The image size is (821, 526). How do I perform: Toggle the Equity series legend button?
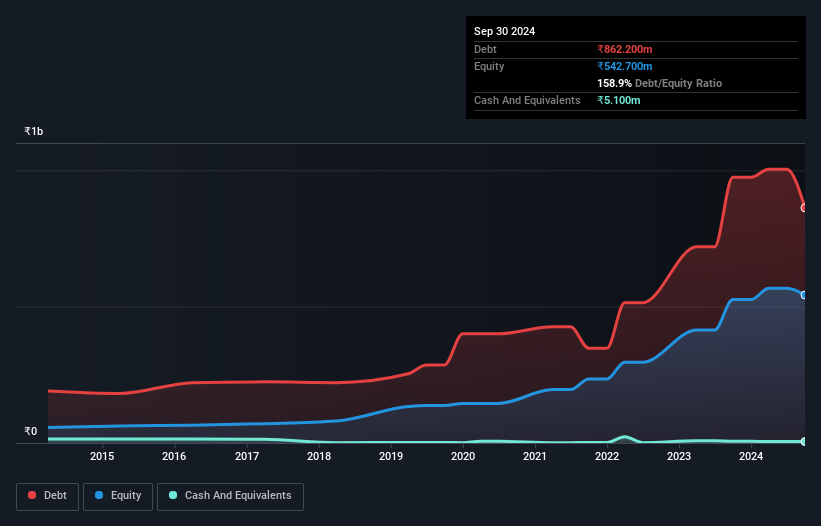click(118, 496)
